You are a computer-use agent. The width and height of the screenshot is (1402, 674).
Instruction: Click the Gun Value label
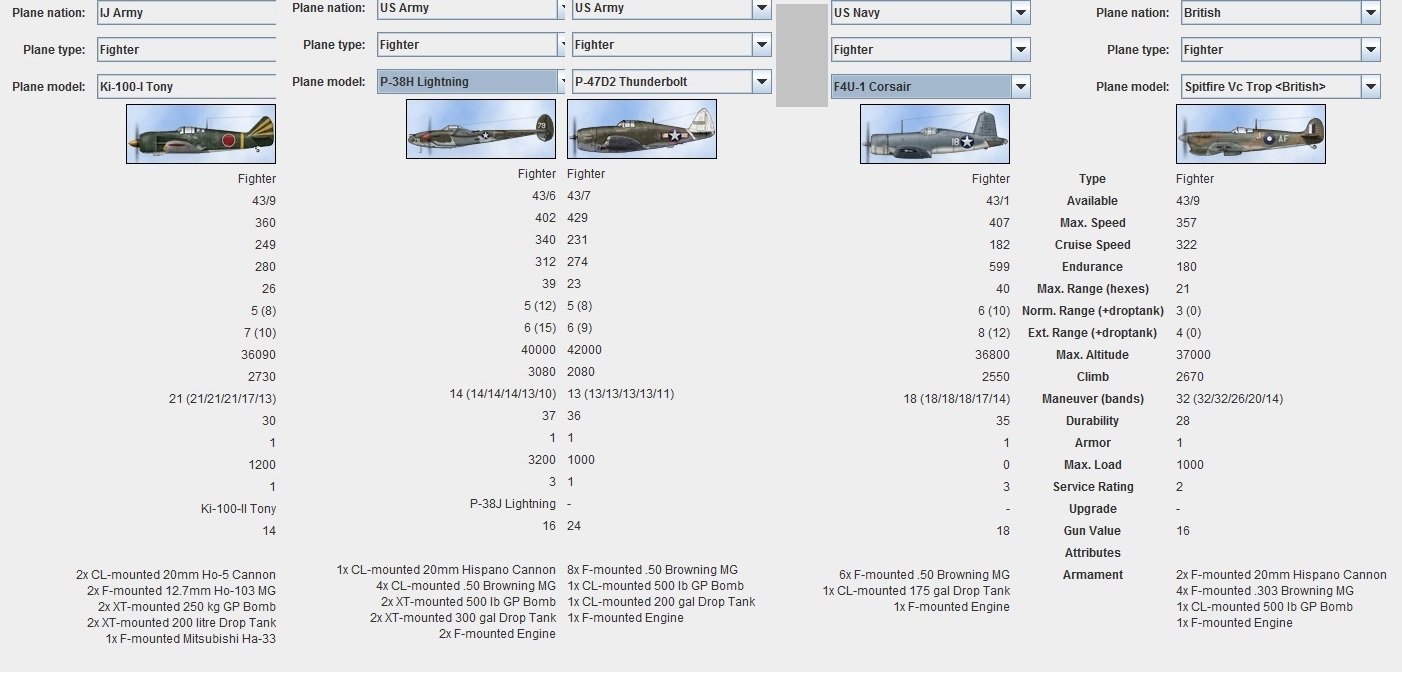tap(1092, 531)
